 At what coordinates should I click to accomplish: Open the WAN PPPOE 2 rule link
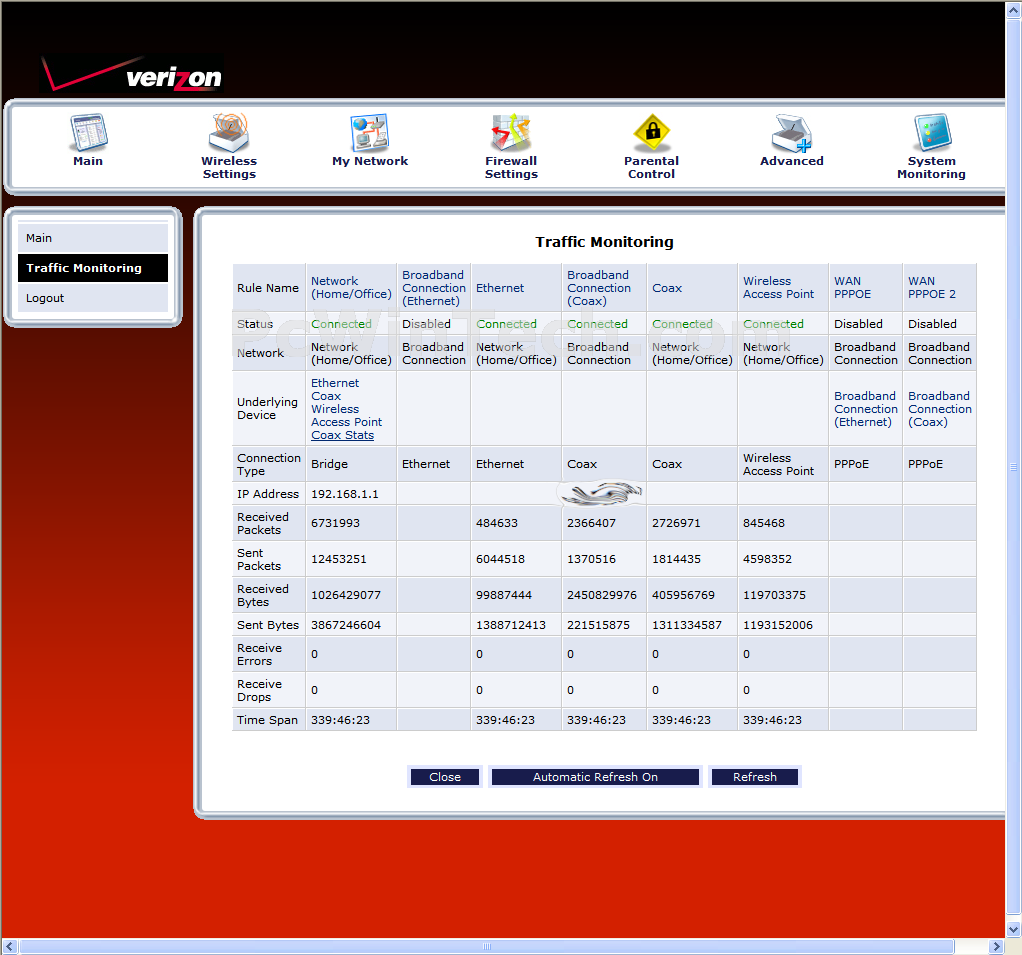pos(932,288)
